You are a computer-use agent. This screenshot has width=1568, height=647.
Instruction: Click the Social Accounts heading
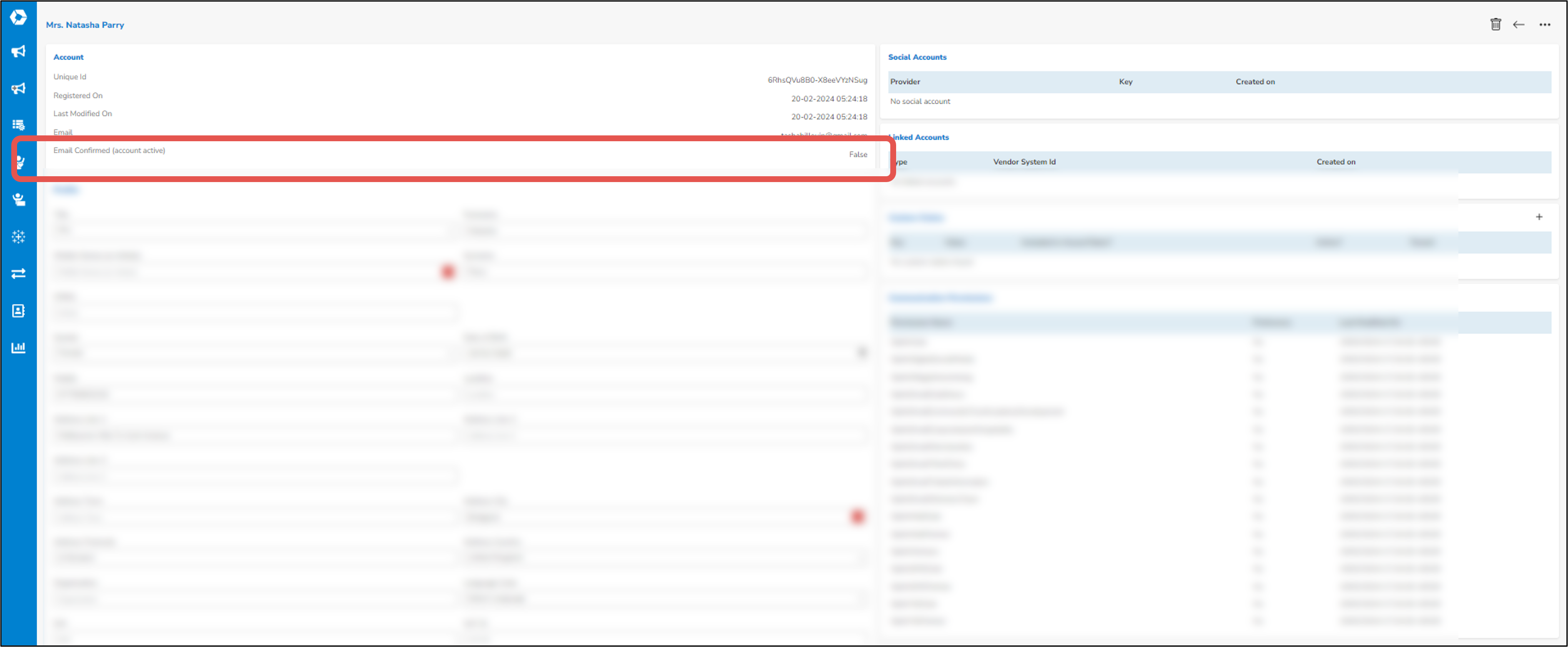pyautogui.click(x=917, y=57)
